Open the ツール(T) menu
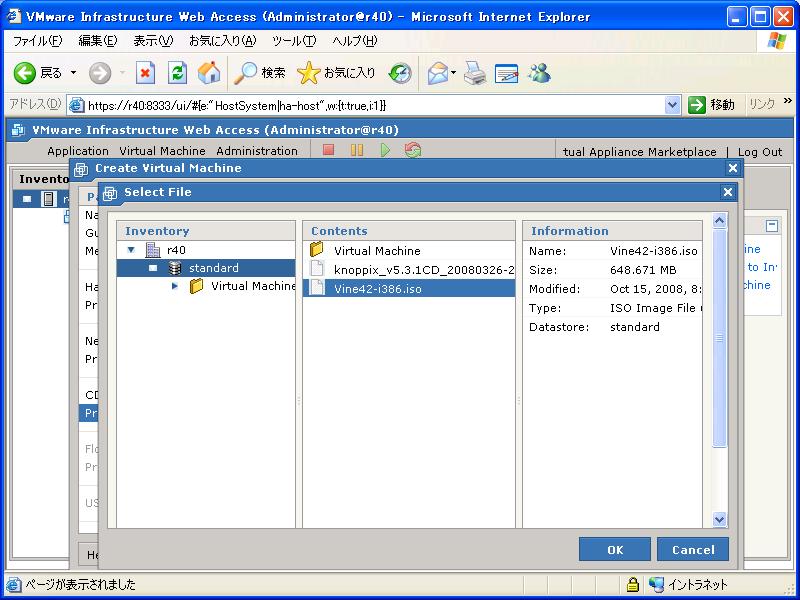The height and width of the screenshot is (600, 800). point(294,41)
